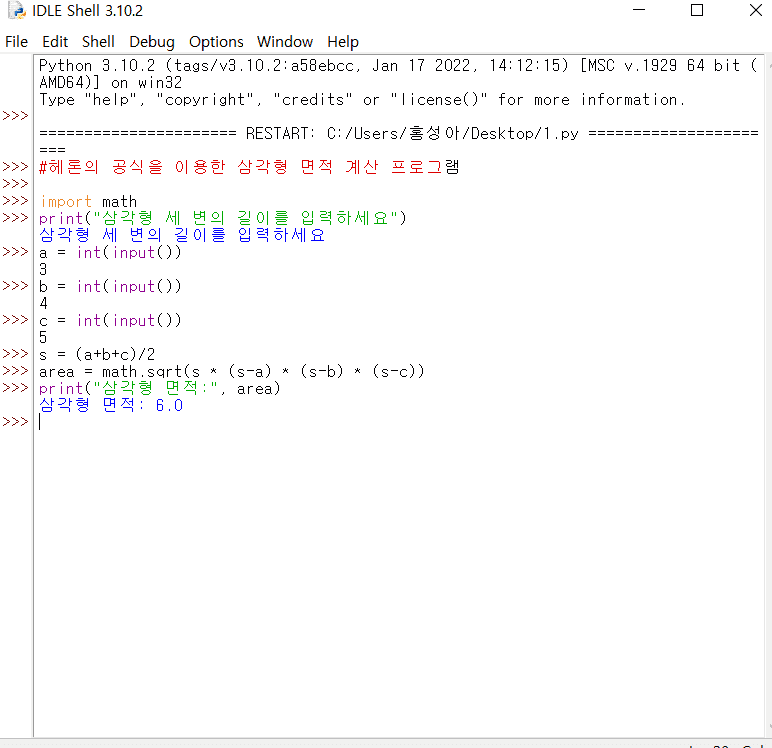Image resolution: width=772 pixels, height=748 pixels.
Task: Click the 's = (a+b+c)/2' line
Action: [97, 355]
